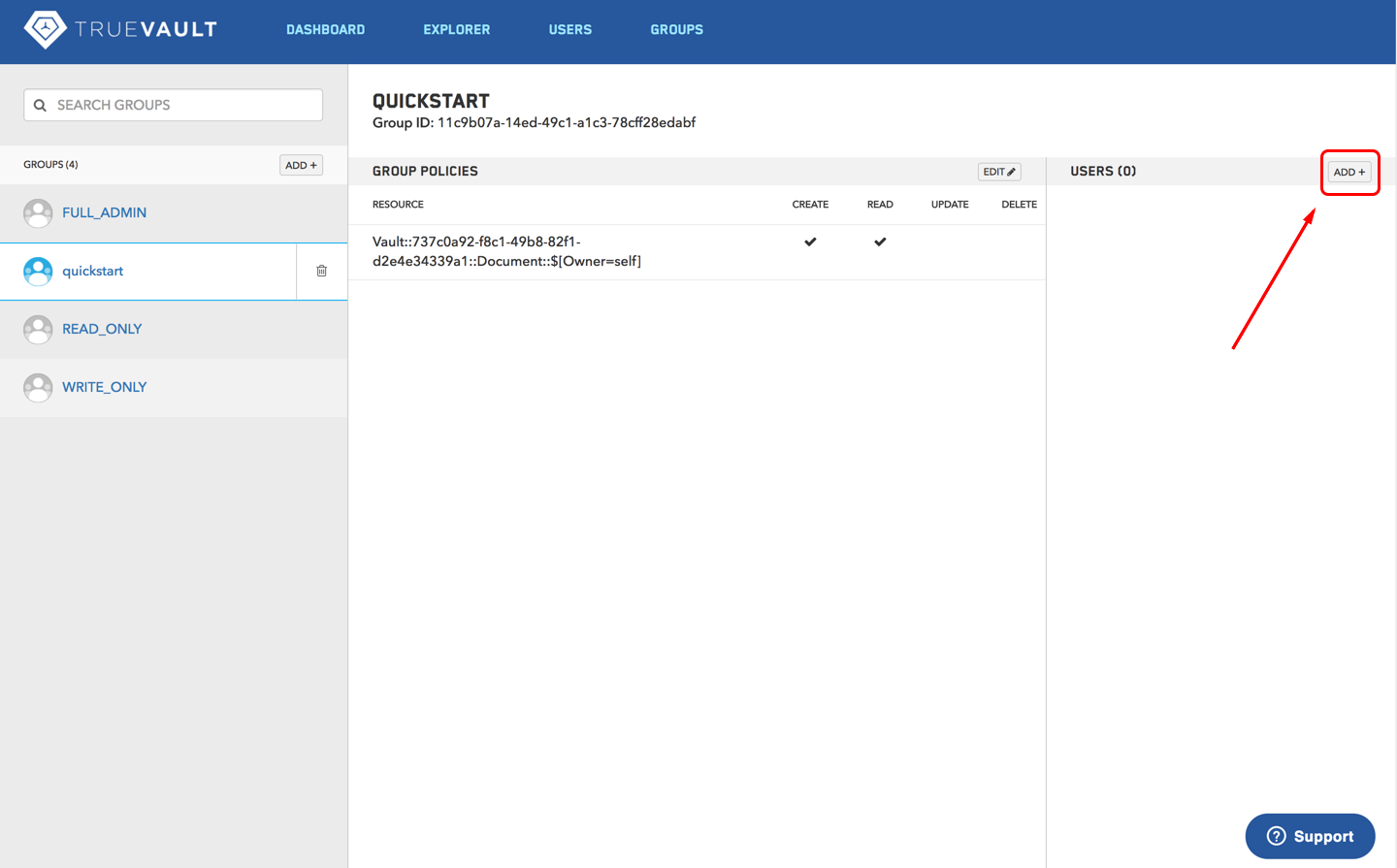The height and width of the screenshot is (868, 1397).
Task: Edit the group policies
Action: click(x=999, y=172)
